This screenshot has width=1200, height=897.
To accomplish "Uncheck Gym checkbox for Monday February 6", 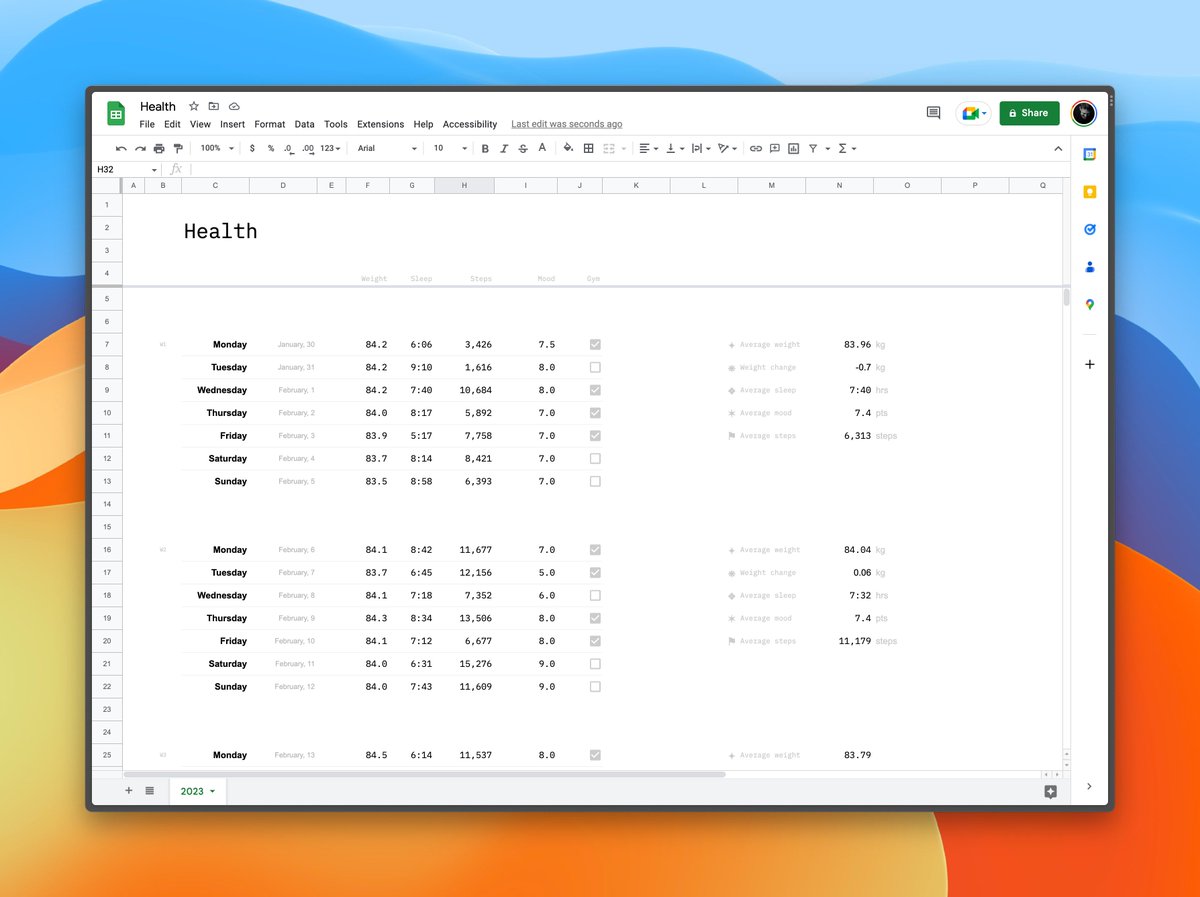I will point(595,550).
